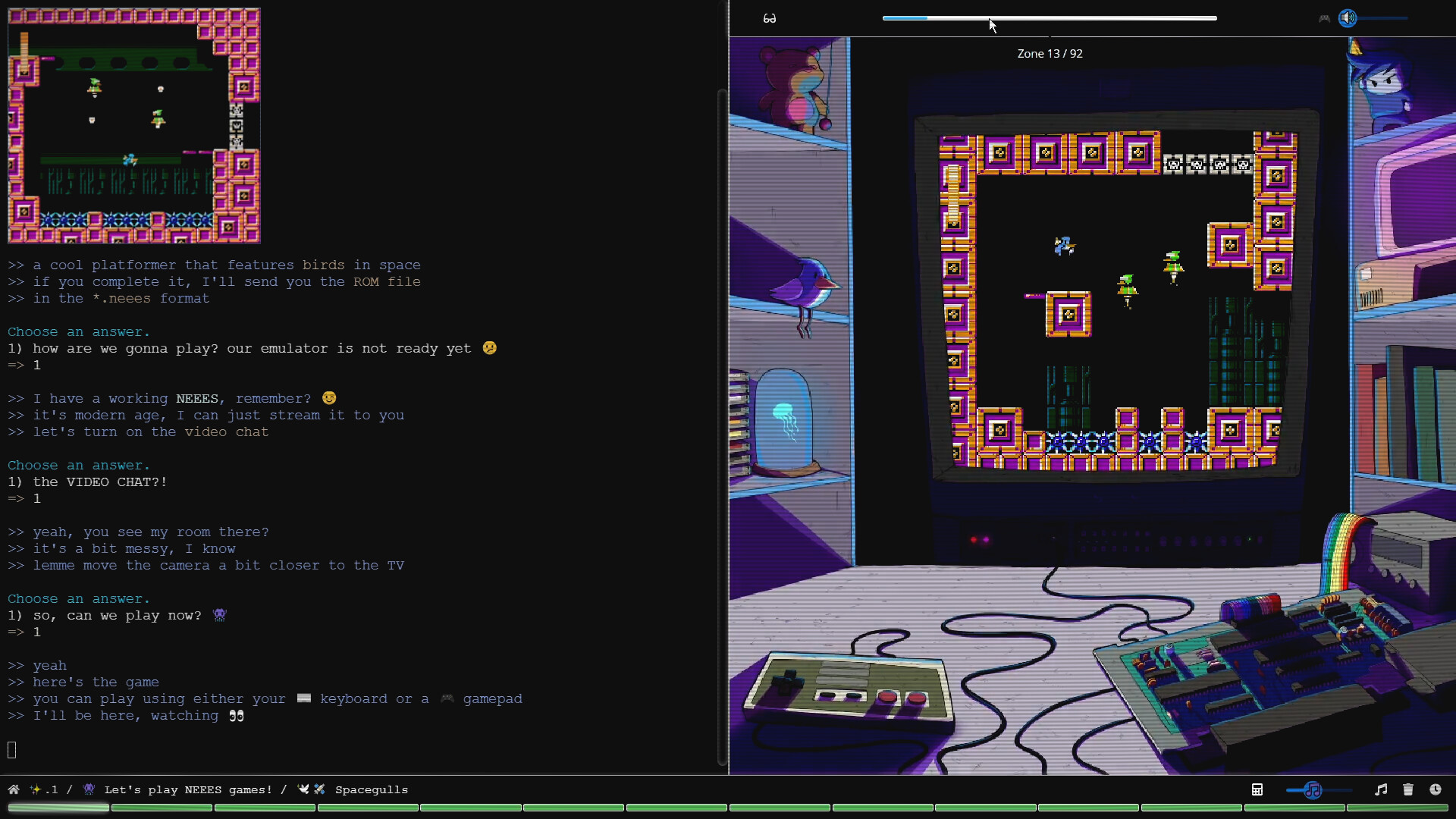Choose answer 1) the VIDEO CHAT?!
The height and width of the screenshot is (819, 1456).
pos(87,482)
